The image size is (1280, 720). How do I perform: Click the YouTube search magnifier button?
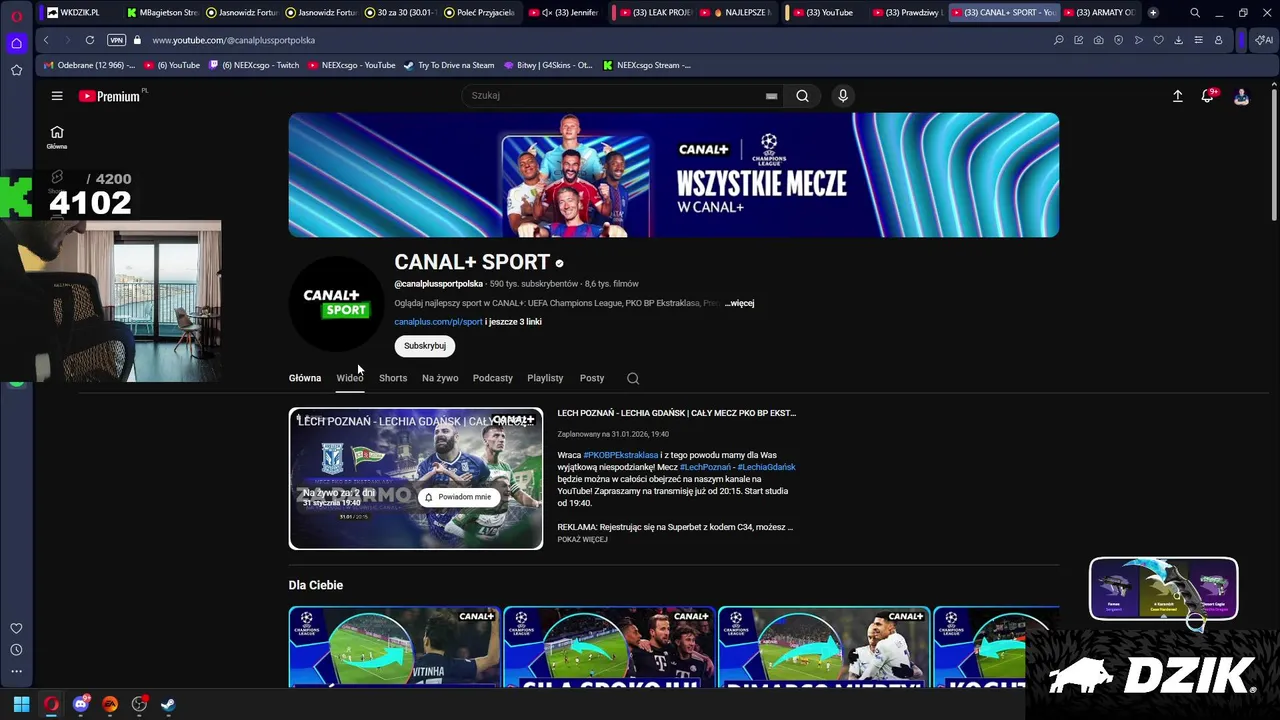coord(802,96)
